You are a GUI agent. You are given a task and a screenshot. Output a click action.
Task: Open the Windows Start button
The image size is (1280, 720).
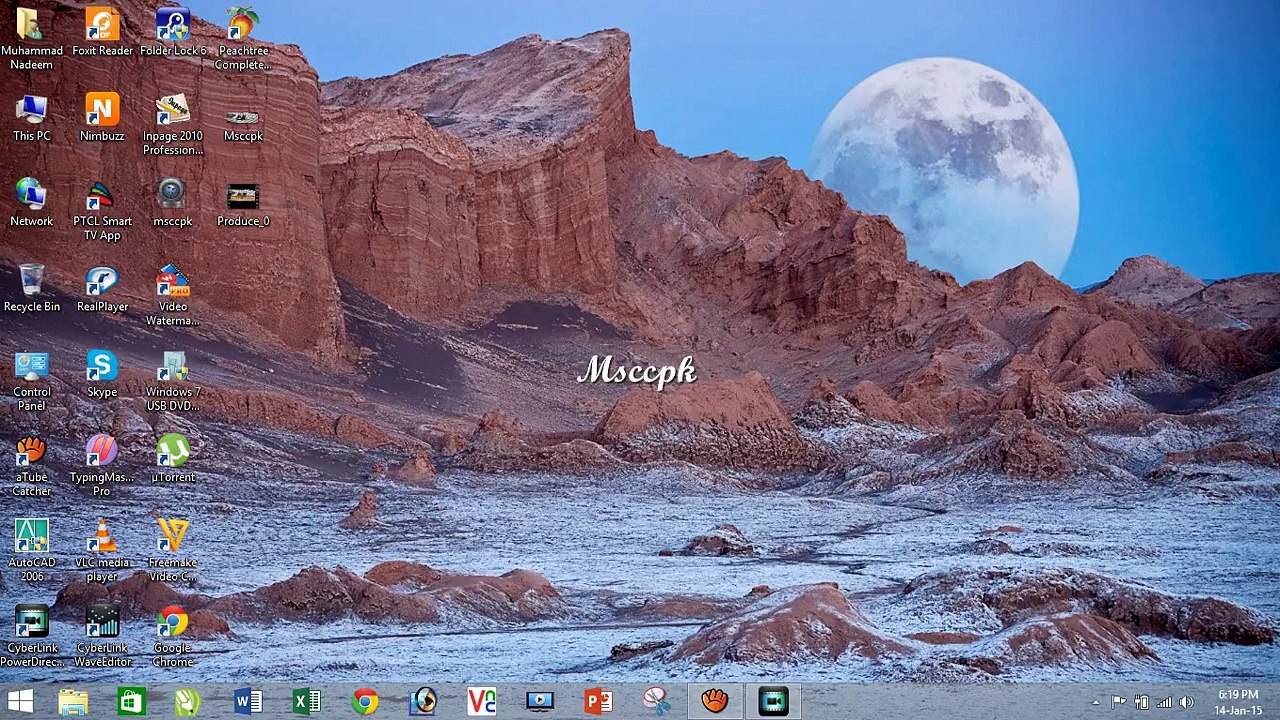(x=20, y=701)
